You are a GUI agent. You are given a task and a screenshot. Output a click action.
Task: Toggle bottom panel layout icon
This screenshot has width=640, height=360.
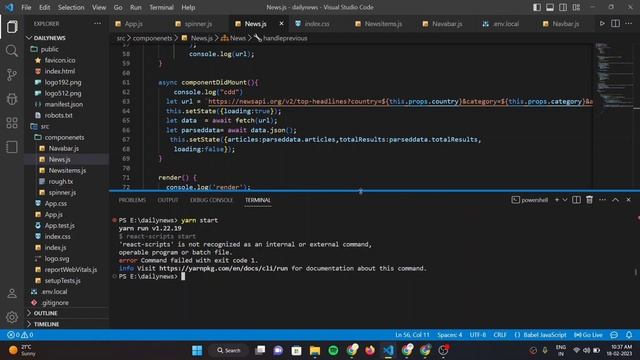tap(550, 7)
